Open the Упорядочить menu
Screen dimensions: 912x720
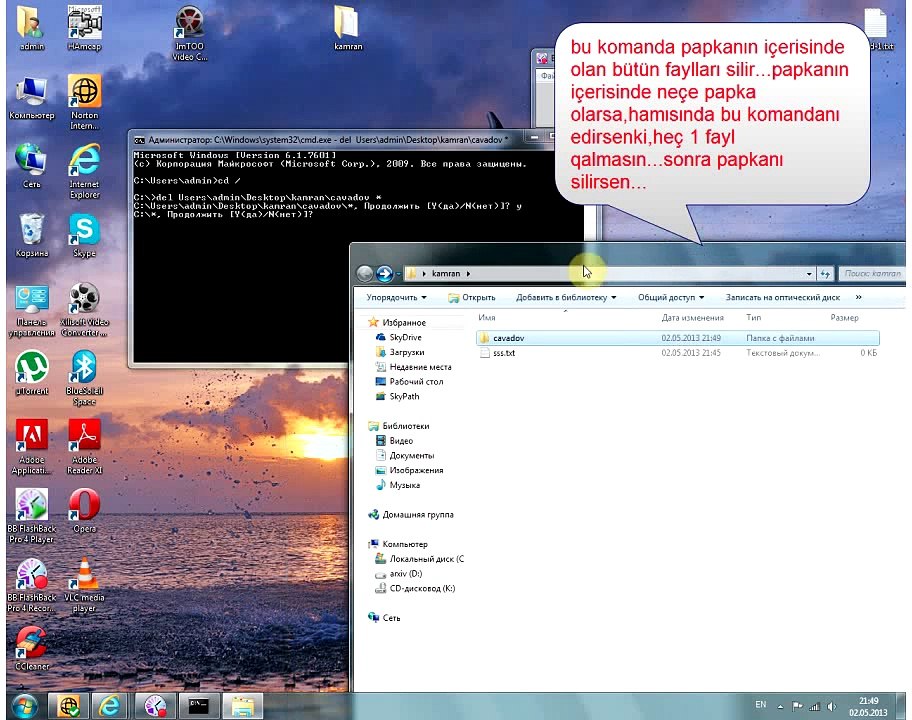click(x=396, y=297)
